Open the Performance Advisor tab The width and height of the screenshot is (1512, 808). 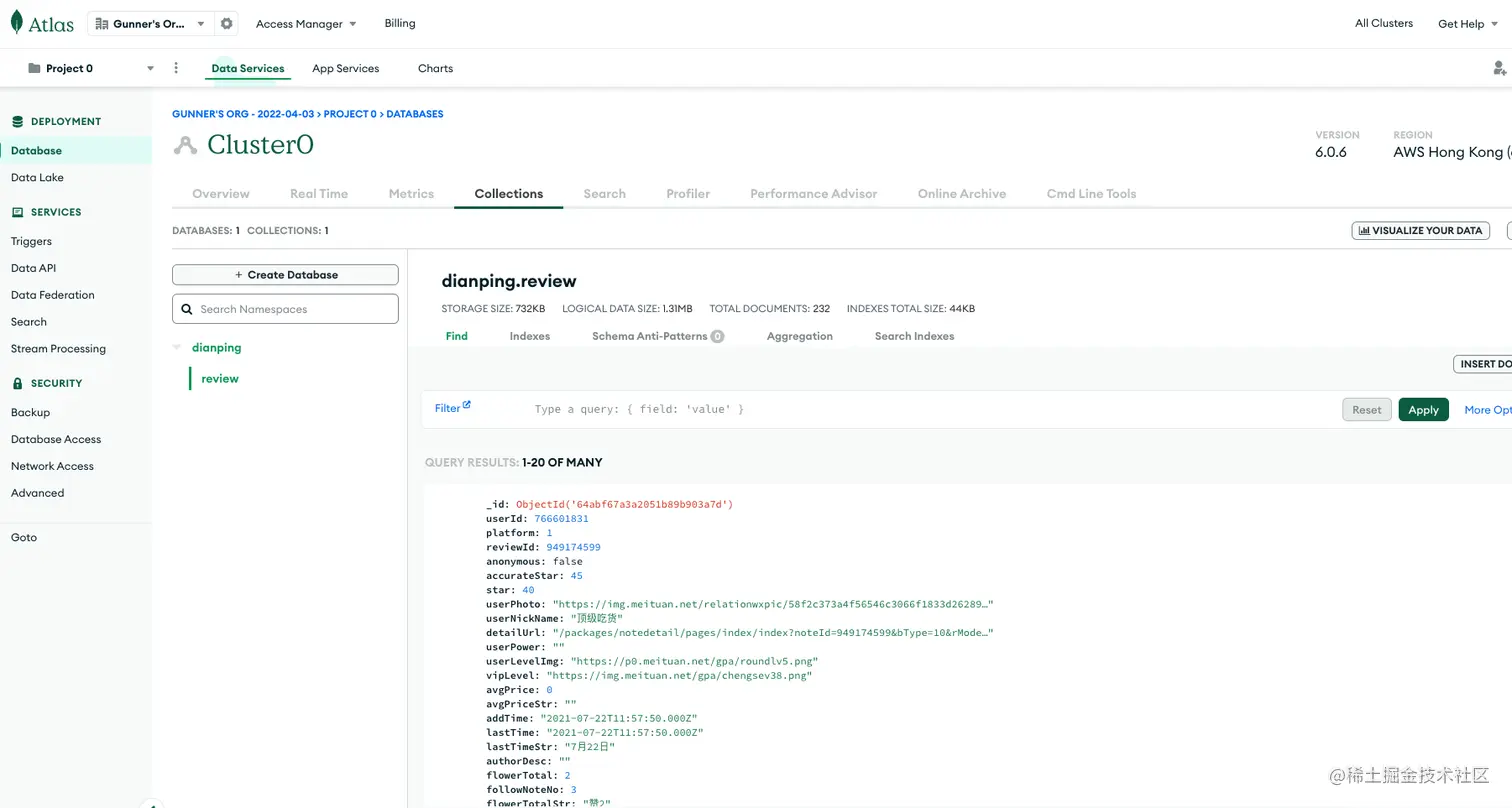coord(814,193)
